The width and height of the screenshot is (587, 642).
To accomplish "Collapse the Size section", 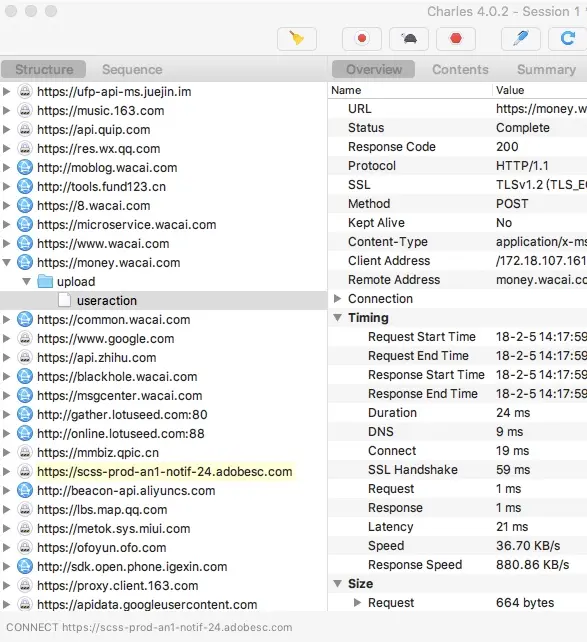I will coord(337,583).
